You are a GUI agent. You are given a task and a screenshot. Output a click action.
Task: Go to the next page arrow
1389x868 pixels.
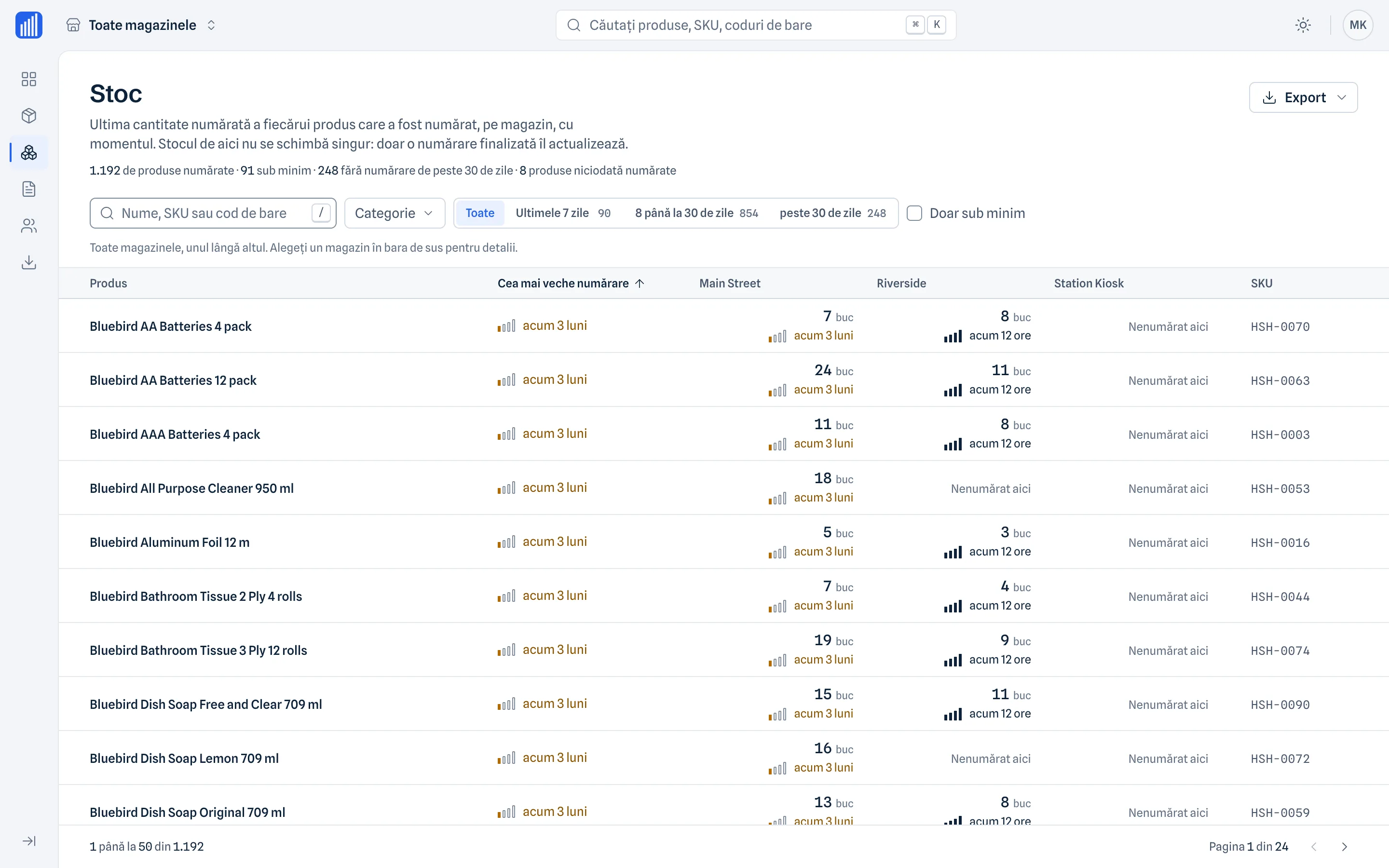coord(1344,847)
